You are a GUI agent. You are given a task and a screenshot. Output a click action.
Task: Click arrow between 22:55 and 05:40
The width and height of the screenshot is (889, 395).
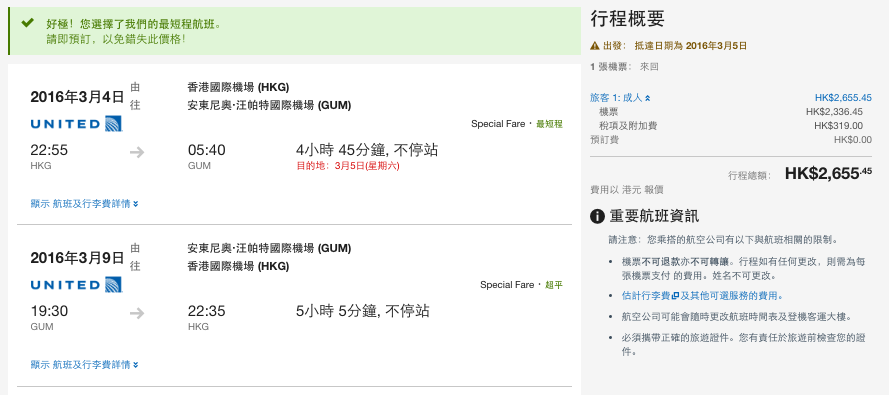point(137,152)
